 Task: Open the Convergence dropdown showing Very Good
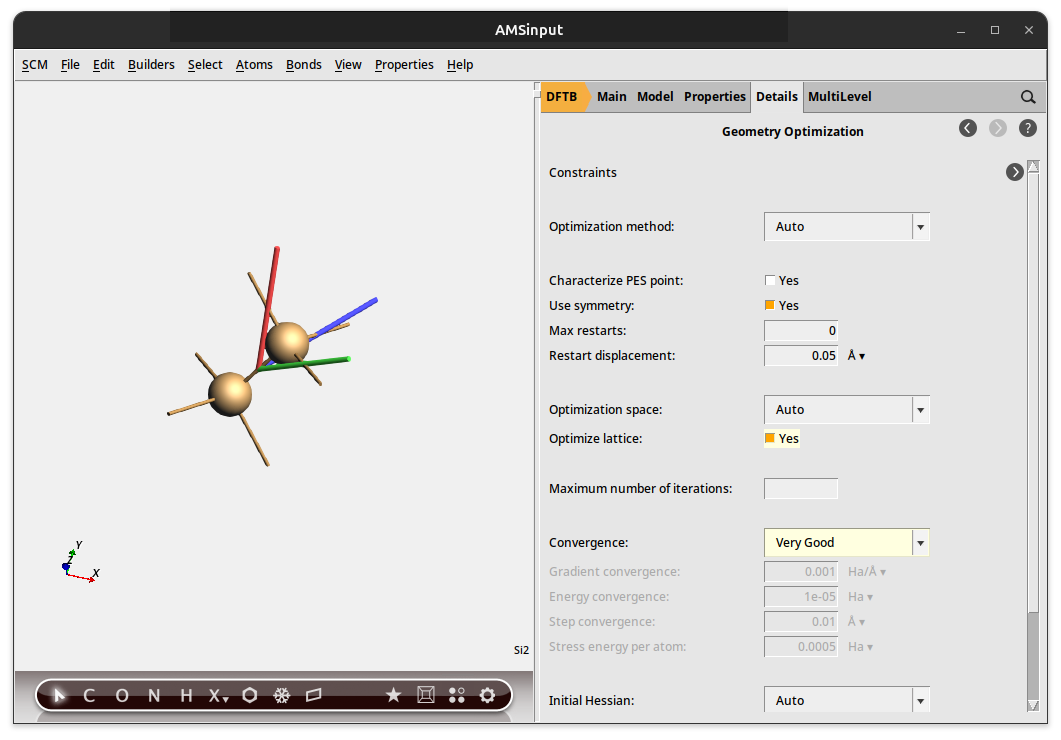point(919,542)
